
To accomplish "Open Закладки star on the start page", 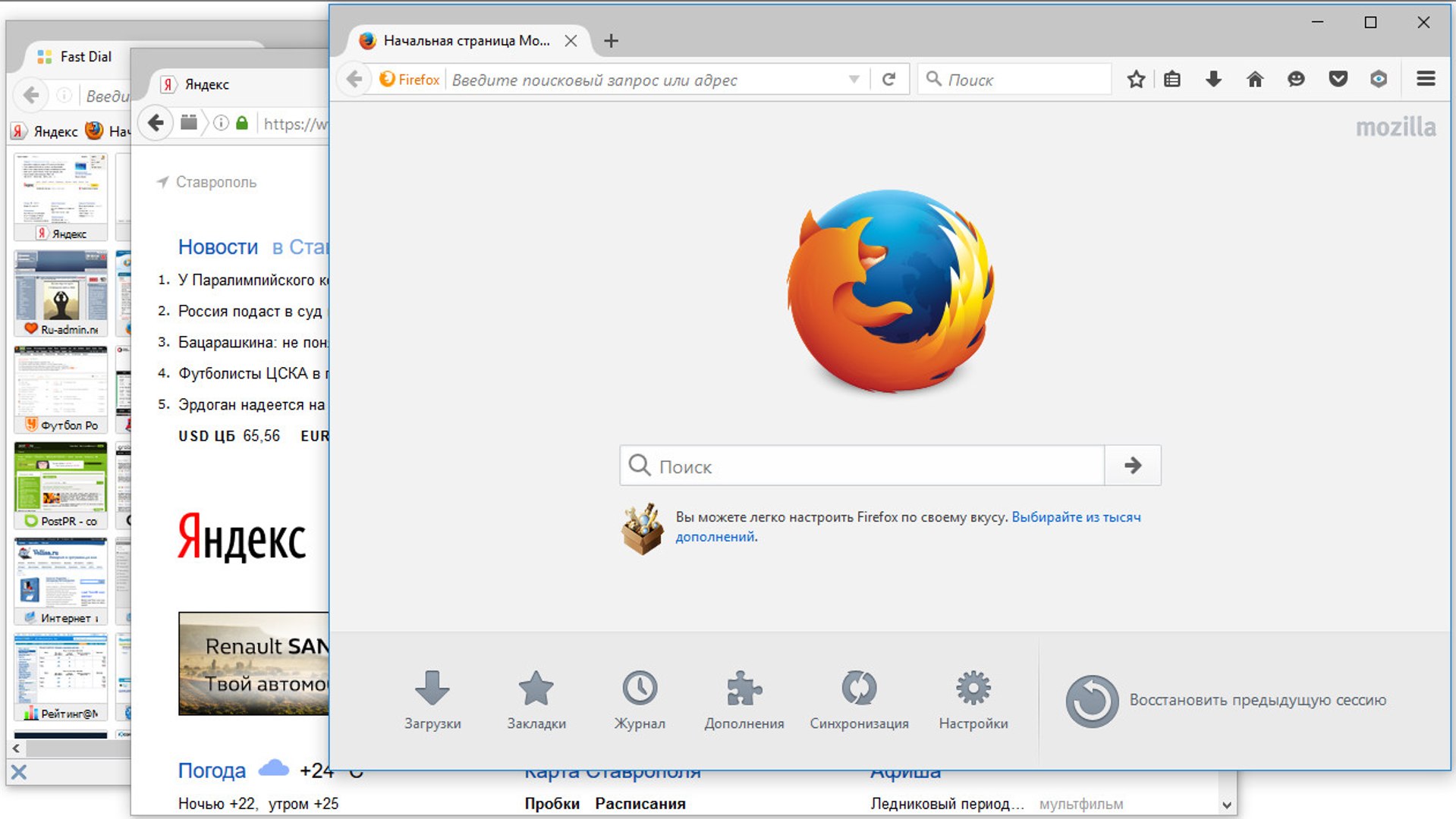I will pos(536,700).
